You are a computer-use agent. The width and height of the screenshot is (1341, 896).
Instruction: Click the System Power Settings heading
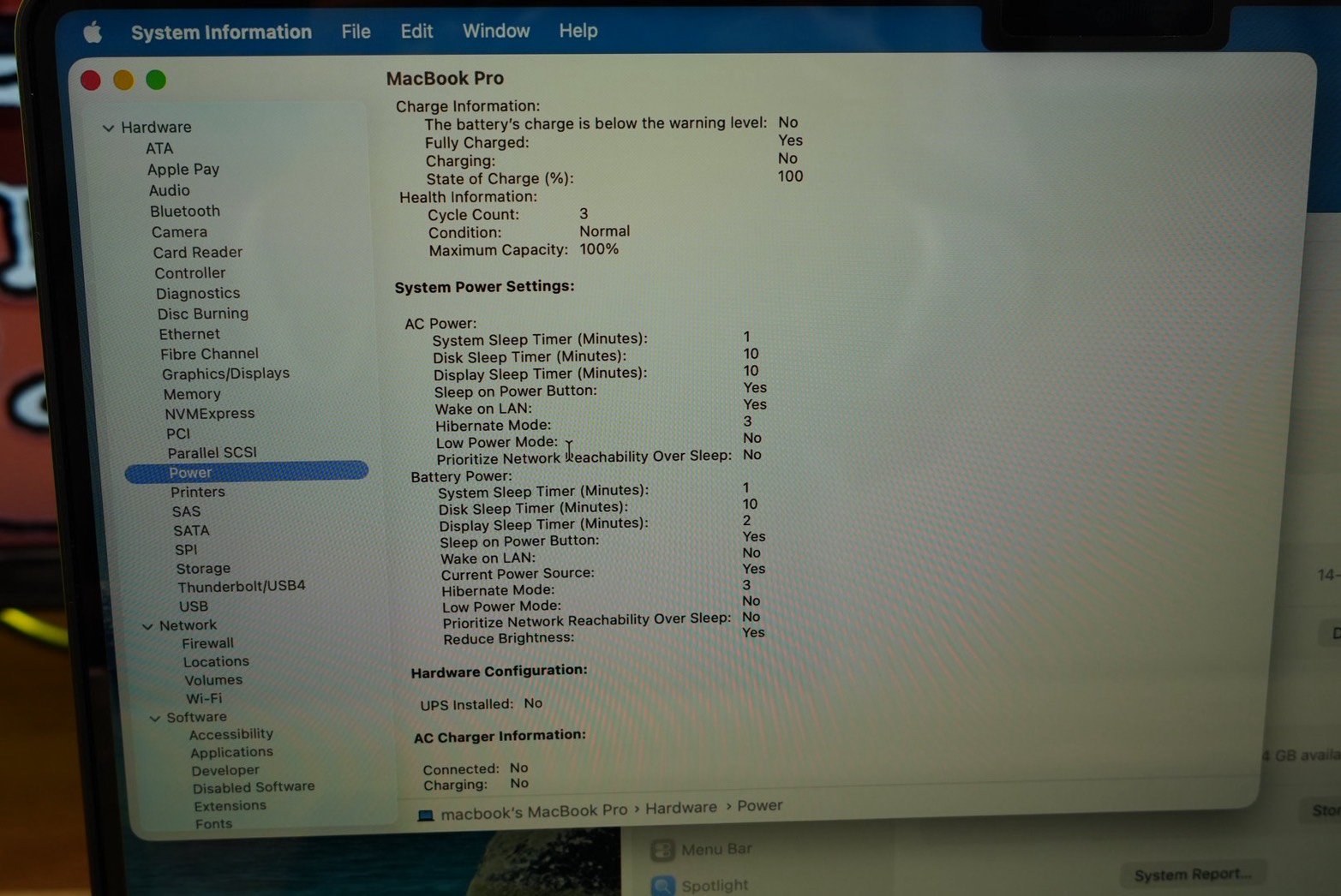pyautogui.click(x=484, y=287)
